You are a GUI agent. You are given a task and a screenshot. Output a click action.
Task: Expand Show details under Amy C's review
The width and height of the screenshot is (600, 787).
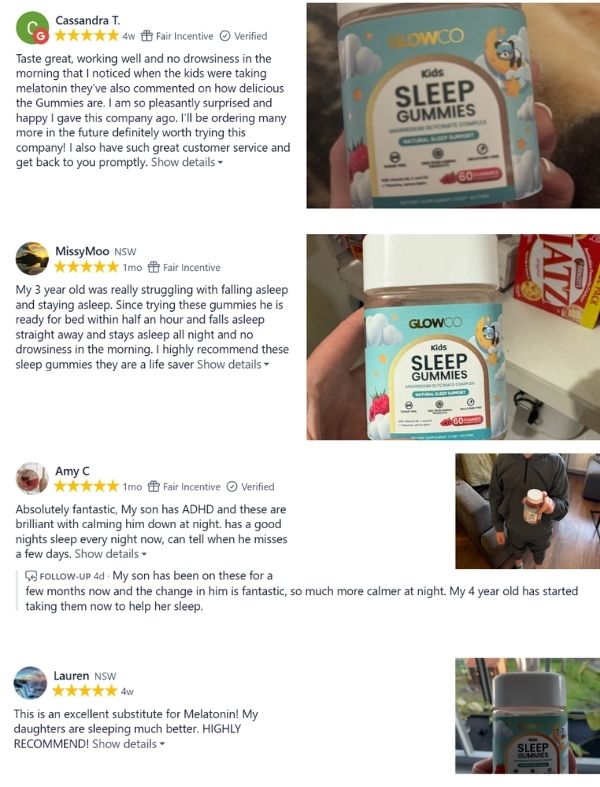tap(110, 554)
